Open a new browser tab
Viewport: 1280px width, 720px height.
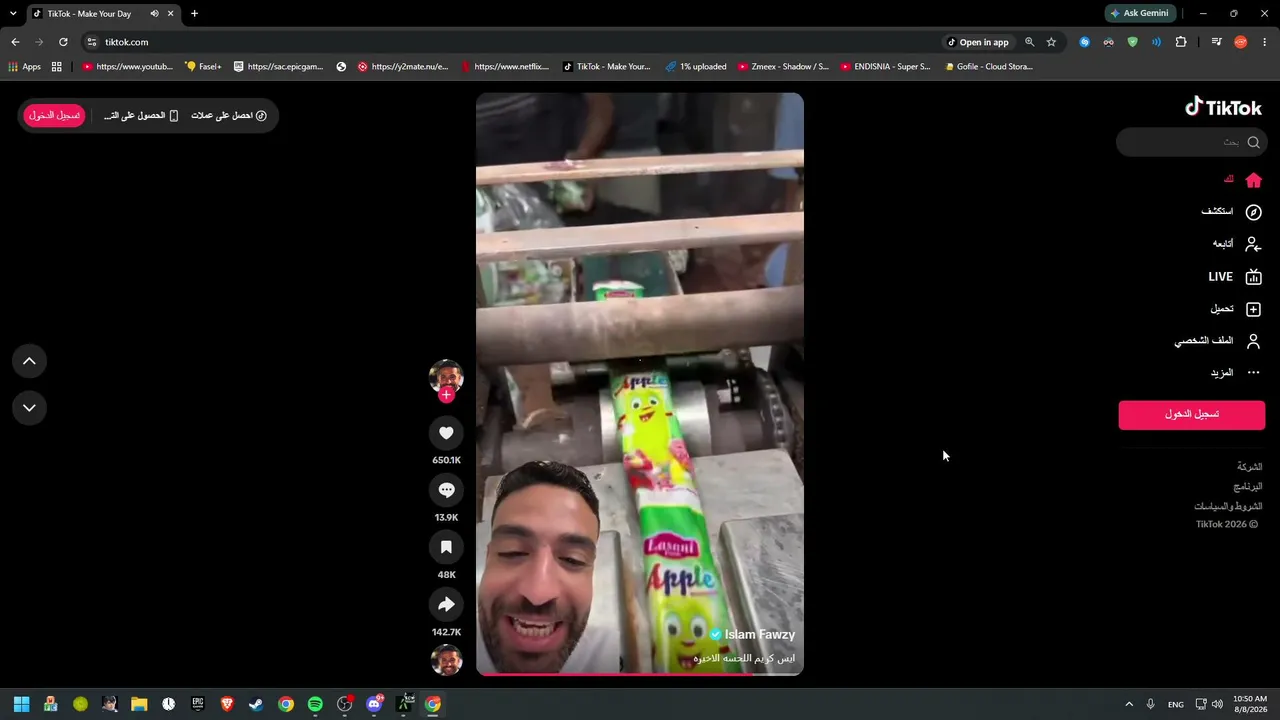tap(194, 14)
